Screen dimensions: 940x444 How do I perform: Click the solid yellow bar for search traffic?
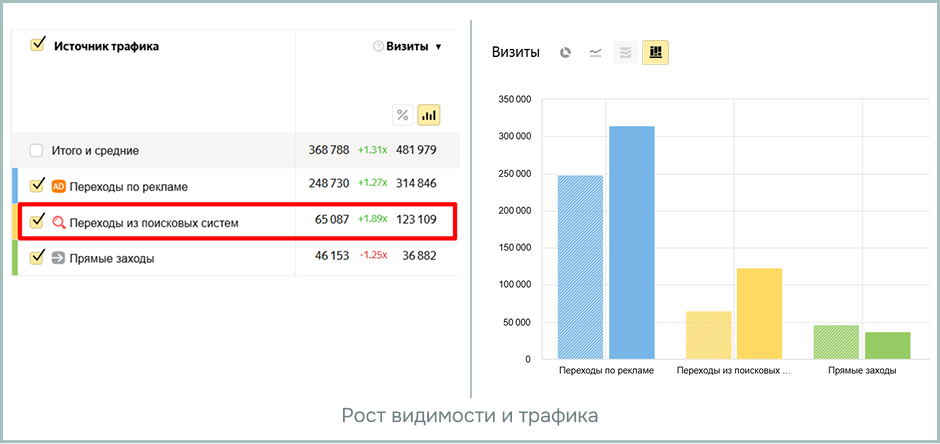click(759, 313)
